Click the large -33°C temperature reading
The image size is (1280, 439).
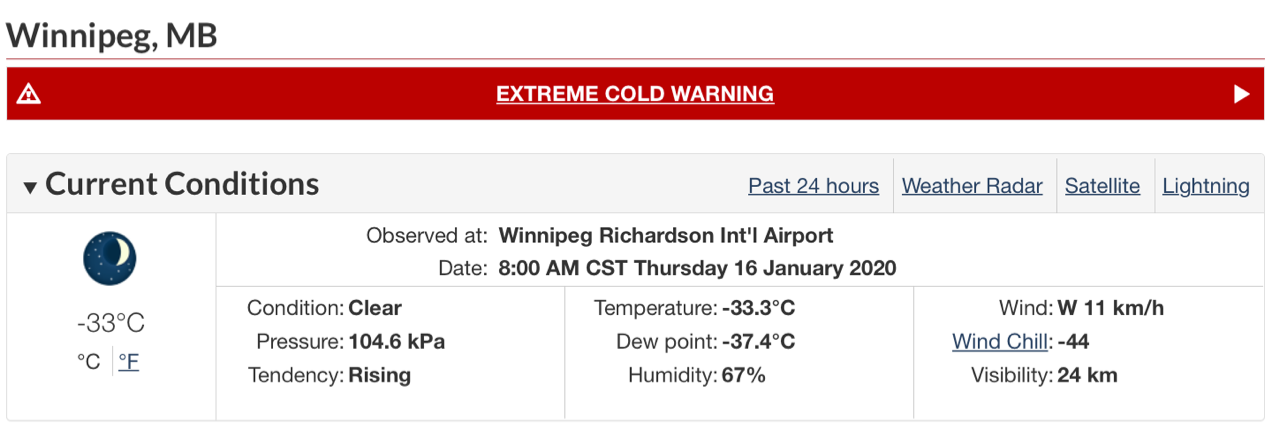[110, 324]
